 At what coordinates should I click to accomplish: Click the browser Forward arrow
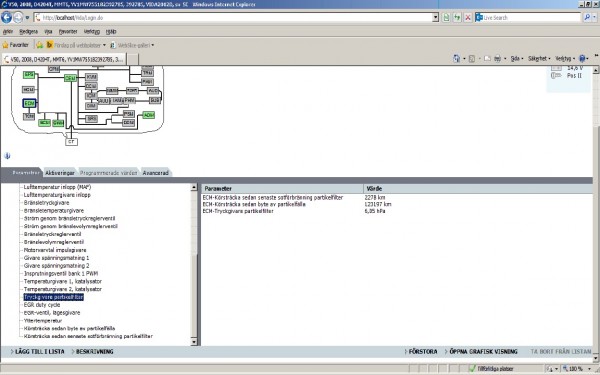click(18, 18)
